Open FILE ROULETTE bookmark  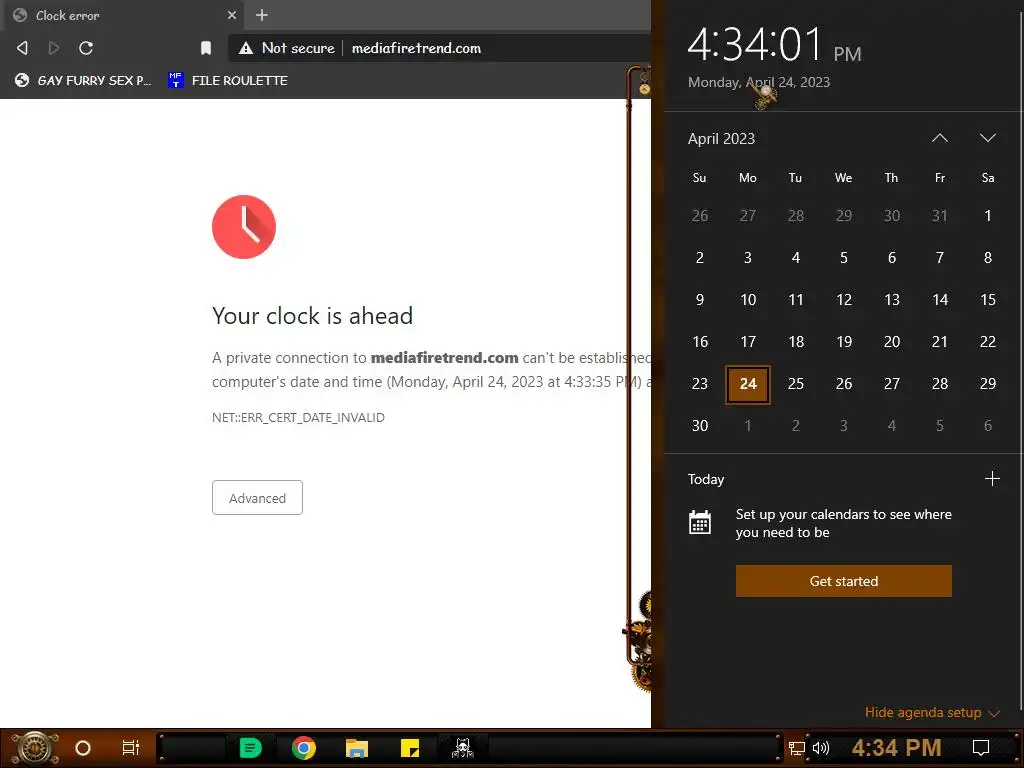coord(227,80)
